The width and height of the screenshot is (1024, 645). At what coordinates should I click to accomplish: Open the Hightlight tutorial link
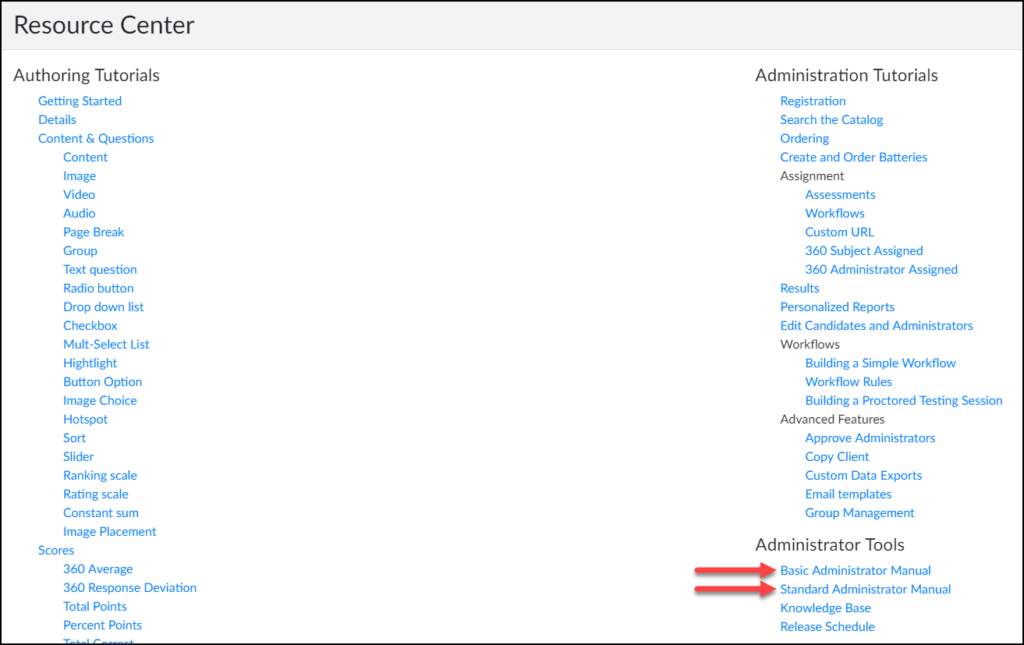point(90,363)
